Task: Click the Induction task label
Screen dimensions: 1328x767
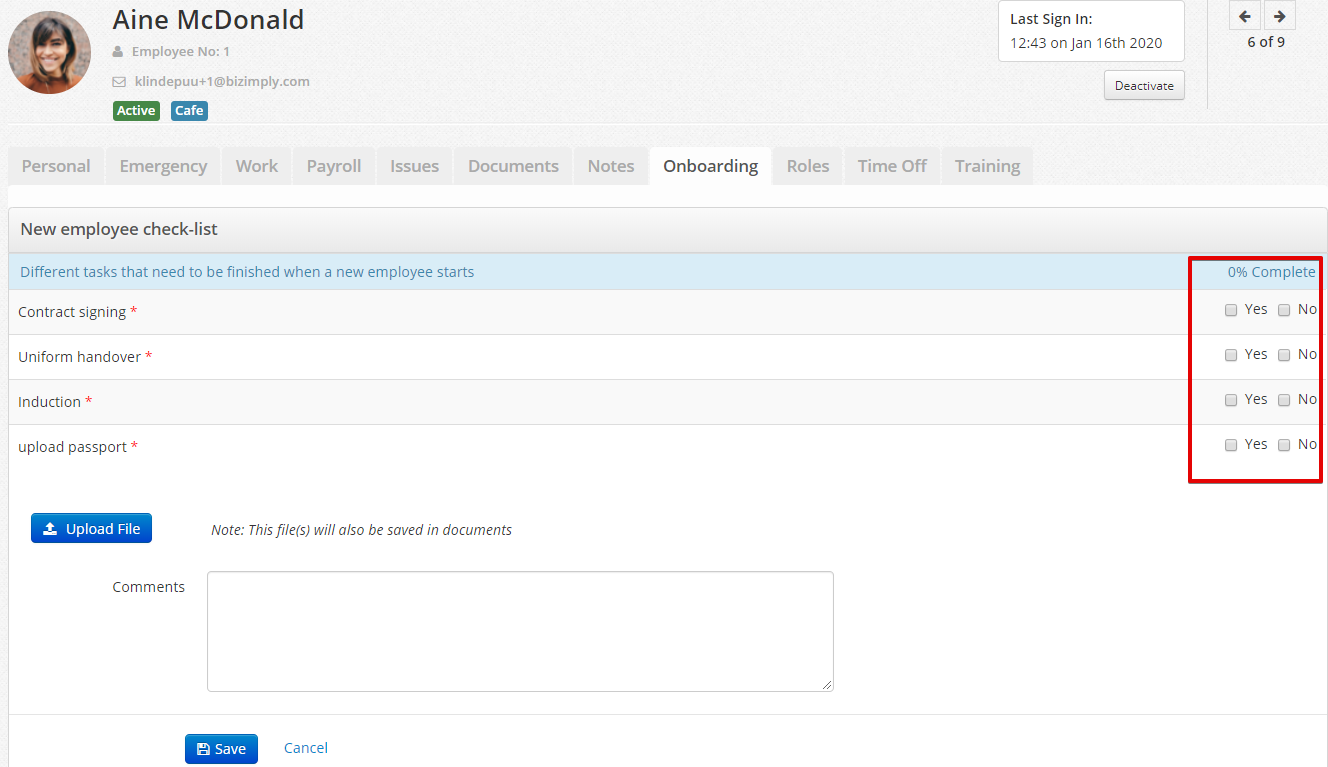Action: 49,402
